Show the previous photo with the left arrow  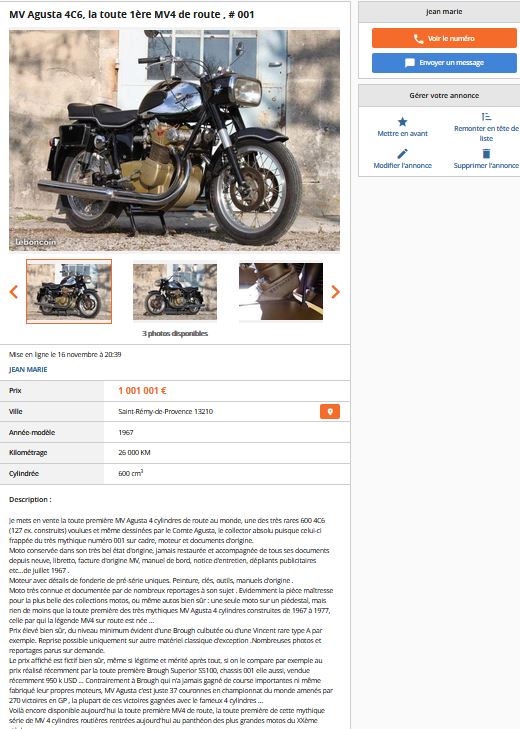[13, 292]
